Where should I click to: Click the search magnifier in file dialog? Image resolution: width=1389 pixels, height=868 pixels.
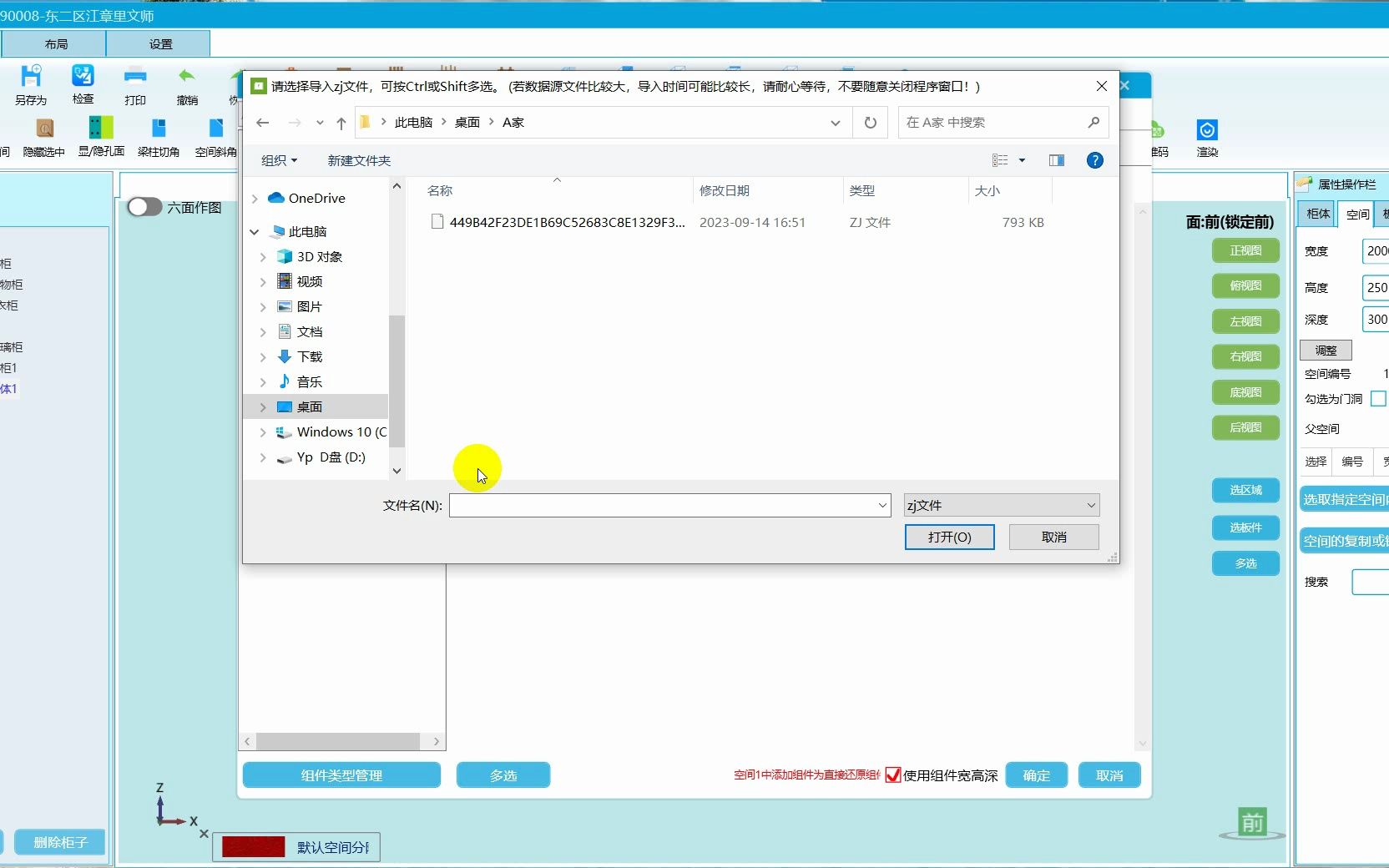[x=1094, y=123]
